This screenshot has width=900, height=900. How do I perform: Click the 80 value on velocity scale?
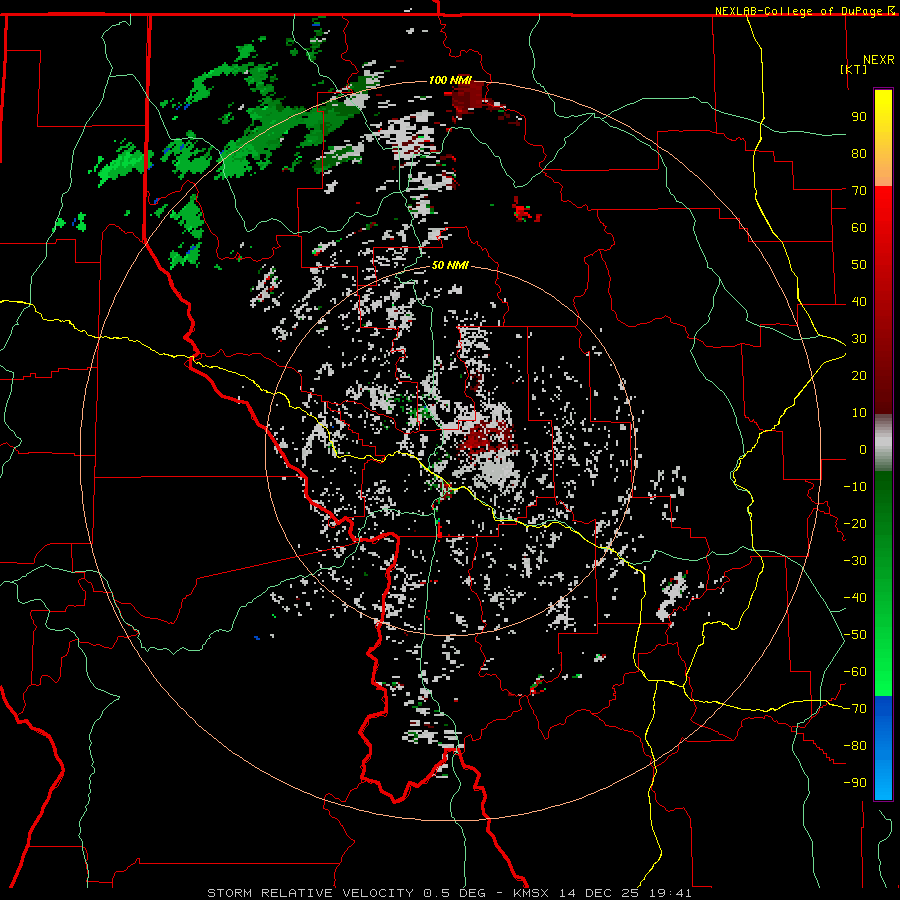(x=859, y=154)
